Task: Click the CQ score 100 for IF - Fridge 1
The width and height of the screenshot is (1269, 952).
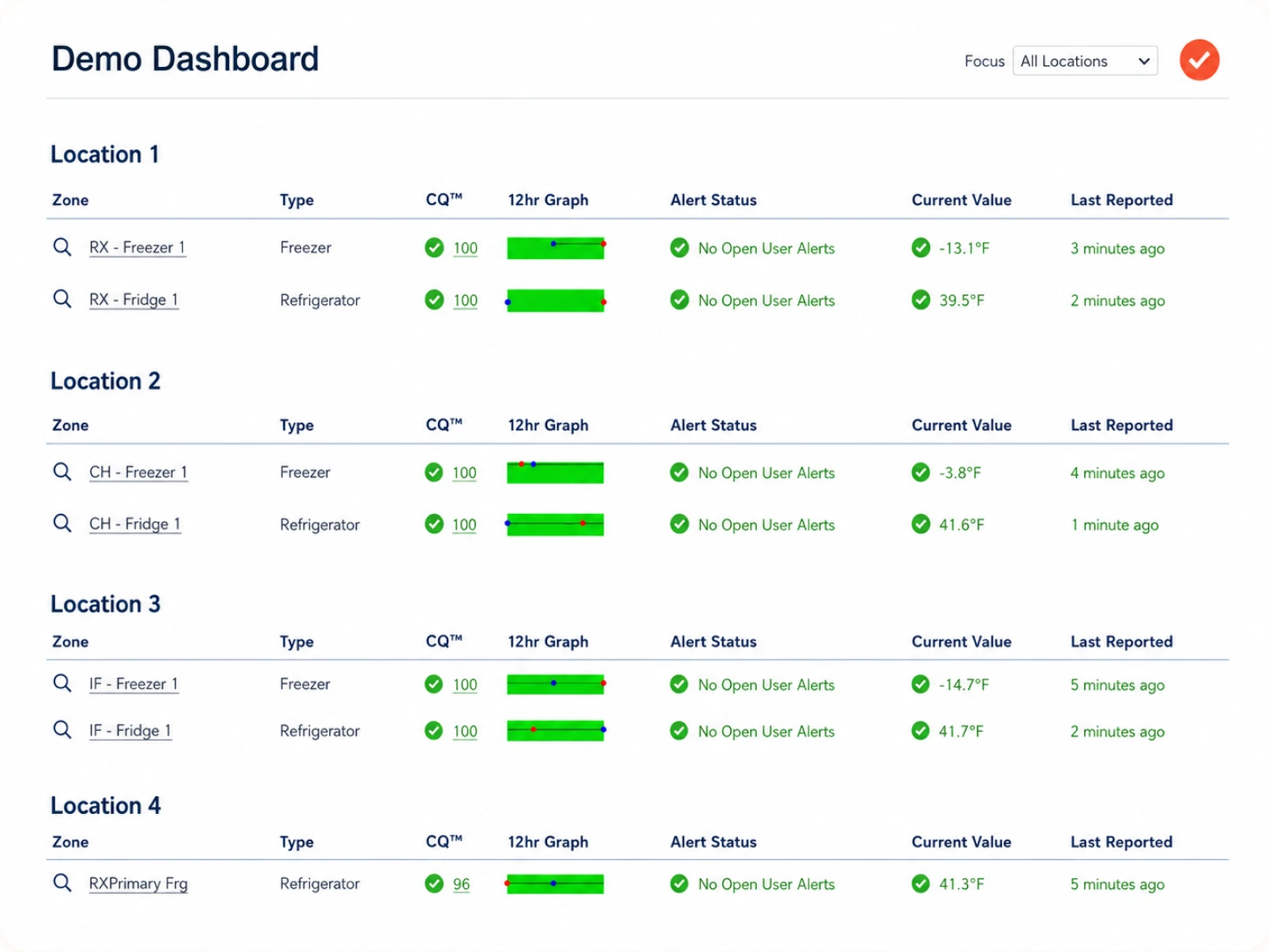Action: tap(465, 732)
